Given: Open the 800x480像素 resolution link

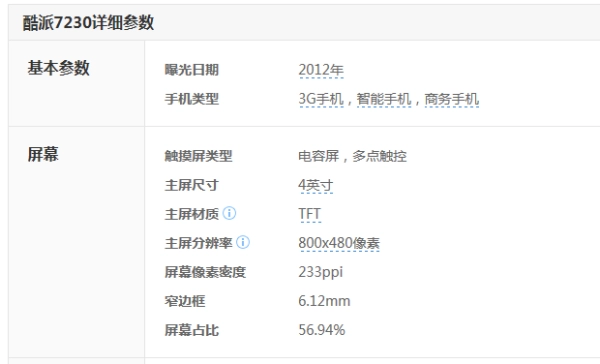Looking at the screenshot, I should pyautogui.click(x=339, y=243).
